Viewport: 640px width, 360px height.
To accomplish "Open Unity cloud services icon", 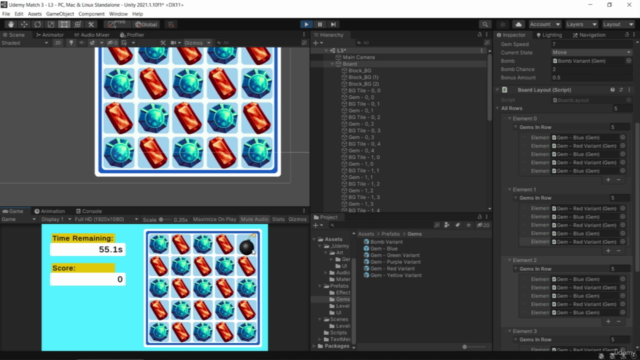I will coord(518,24).
